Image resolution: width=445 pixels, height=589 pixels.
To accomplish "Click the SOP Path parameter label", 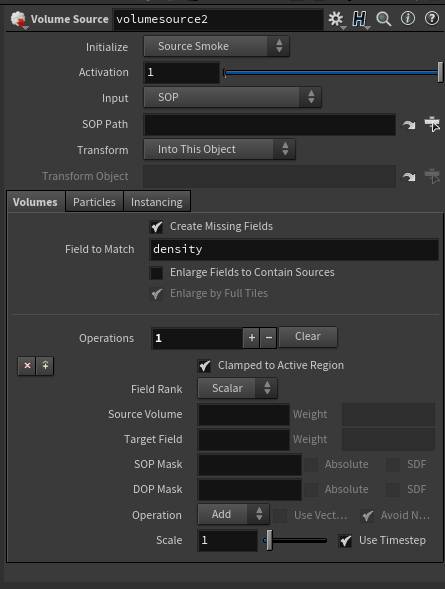I will 105,124.
